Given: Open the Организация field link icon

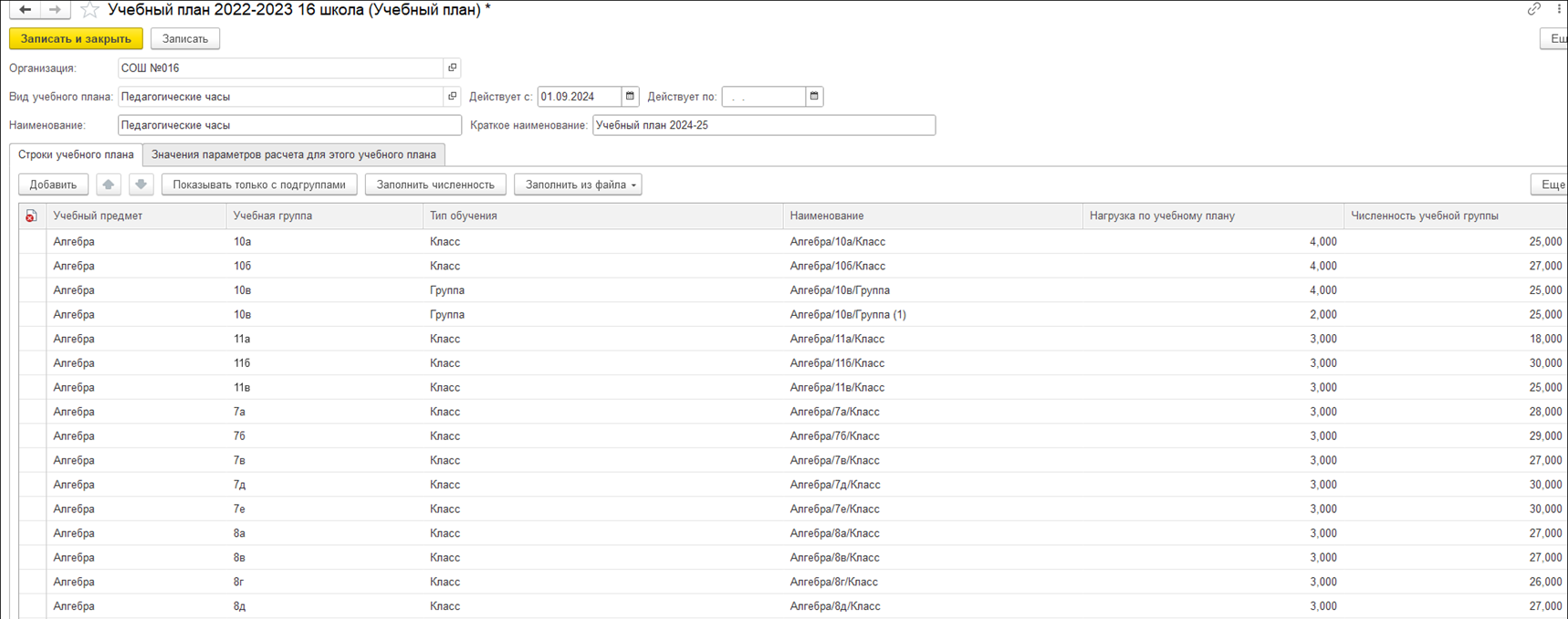Looking at the screenshot, I should 452,68.
